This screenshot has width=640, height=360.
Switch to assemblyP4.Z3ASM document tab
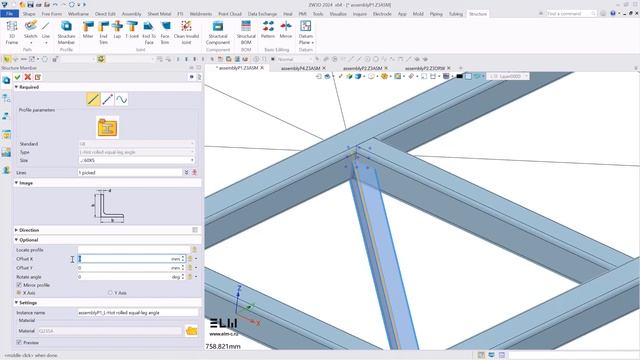(x=300, y=68)
